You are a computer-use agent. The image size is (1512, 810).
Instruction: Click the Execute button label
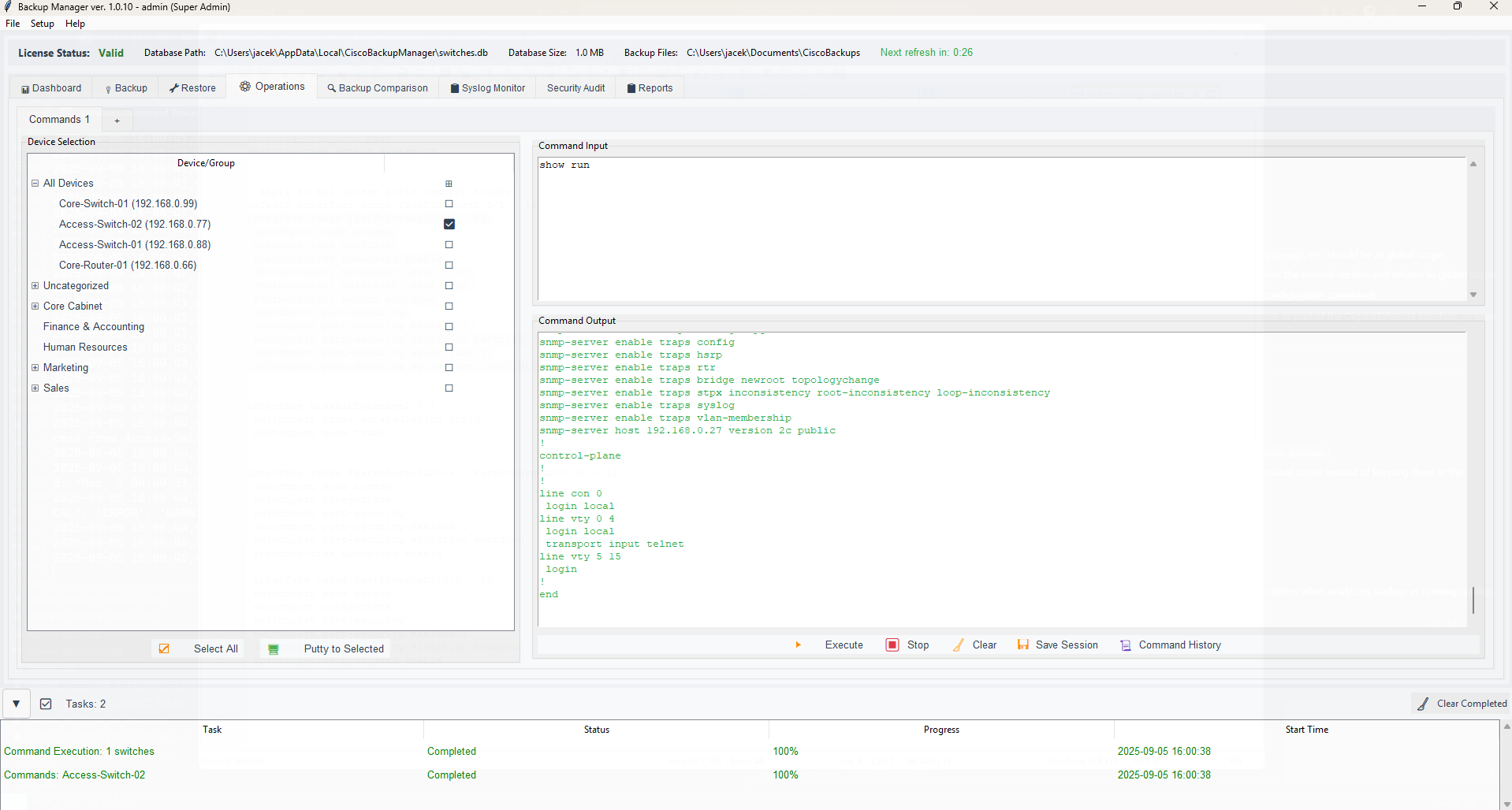click(x=844, y=645)
